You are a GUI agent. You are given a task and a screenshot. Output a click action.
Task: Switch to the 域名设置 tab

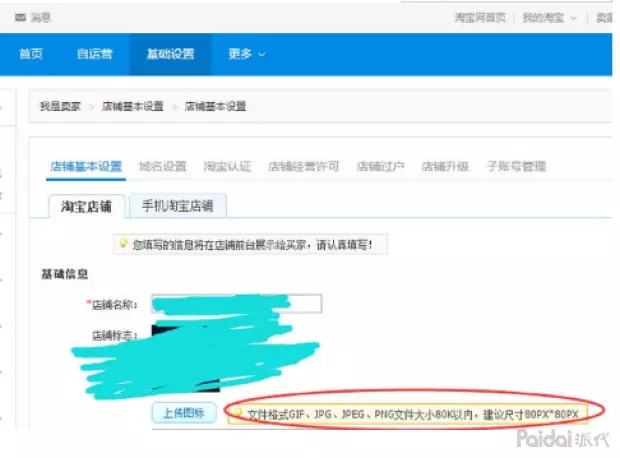point(163,167)
